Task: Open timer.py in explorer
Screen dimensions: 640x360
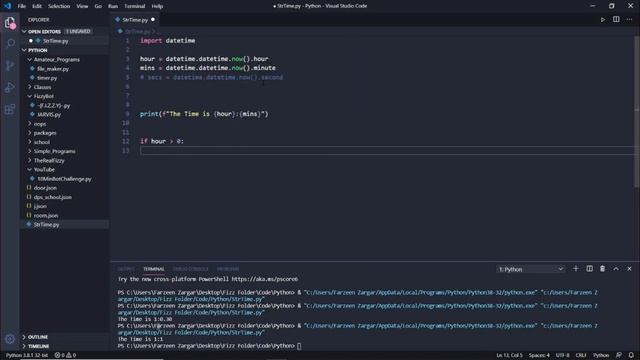Action: tap(47, 78)
